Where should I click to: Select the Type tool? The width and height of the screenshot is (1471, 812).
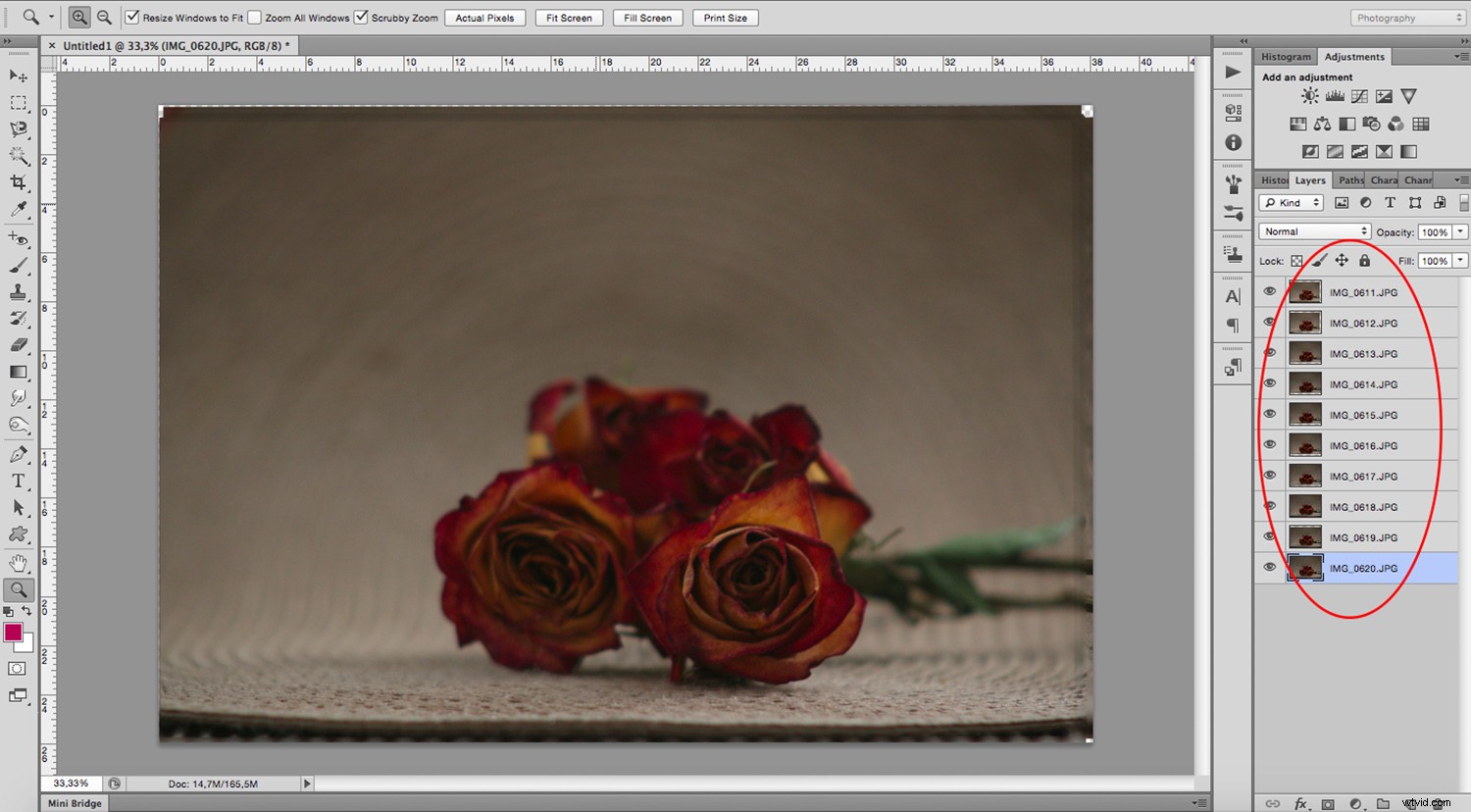18,481
